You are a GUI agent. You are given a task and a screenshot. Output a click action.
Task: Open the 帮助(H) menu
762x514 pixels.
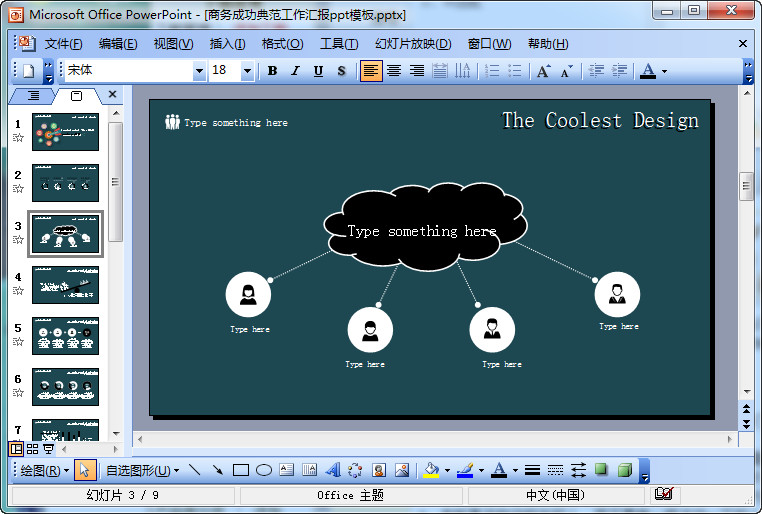(548, 44)
